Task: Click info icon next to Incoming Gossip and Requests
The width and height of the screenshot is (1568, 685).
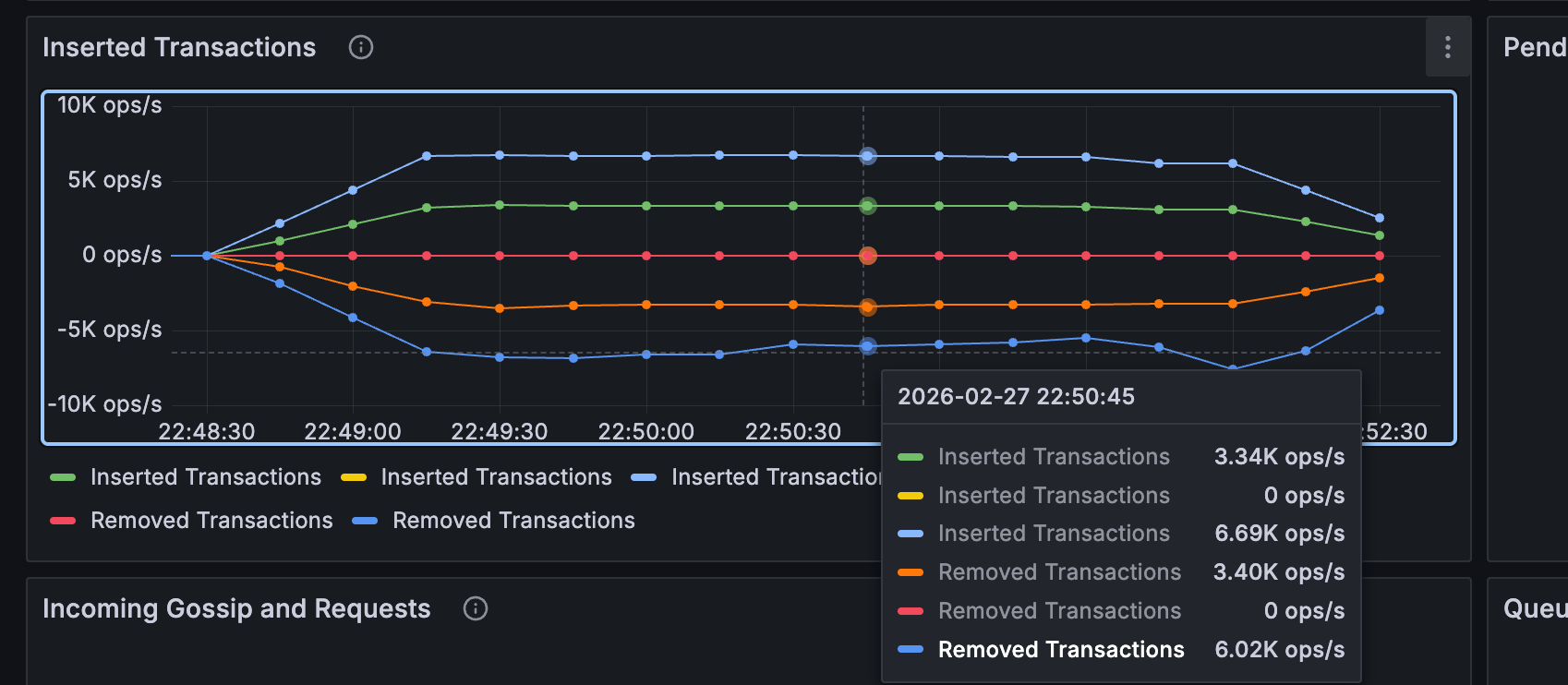Action: (x=476, y=608)
